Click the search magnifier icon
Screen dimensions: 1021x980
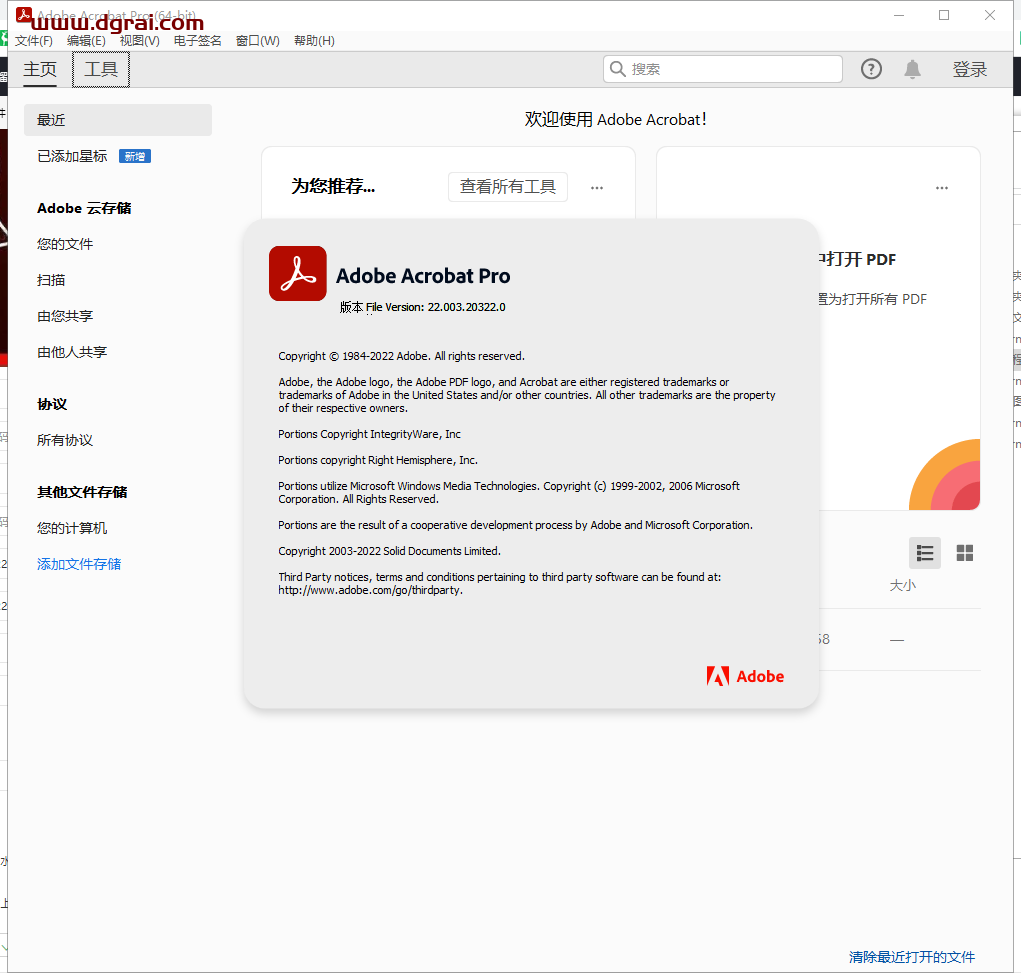click(x=618, y=69)
